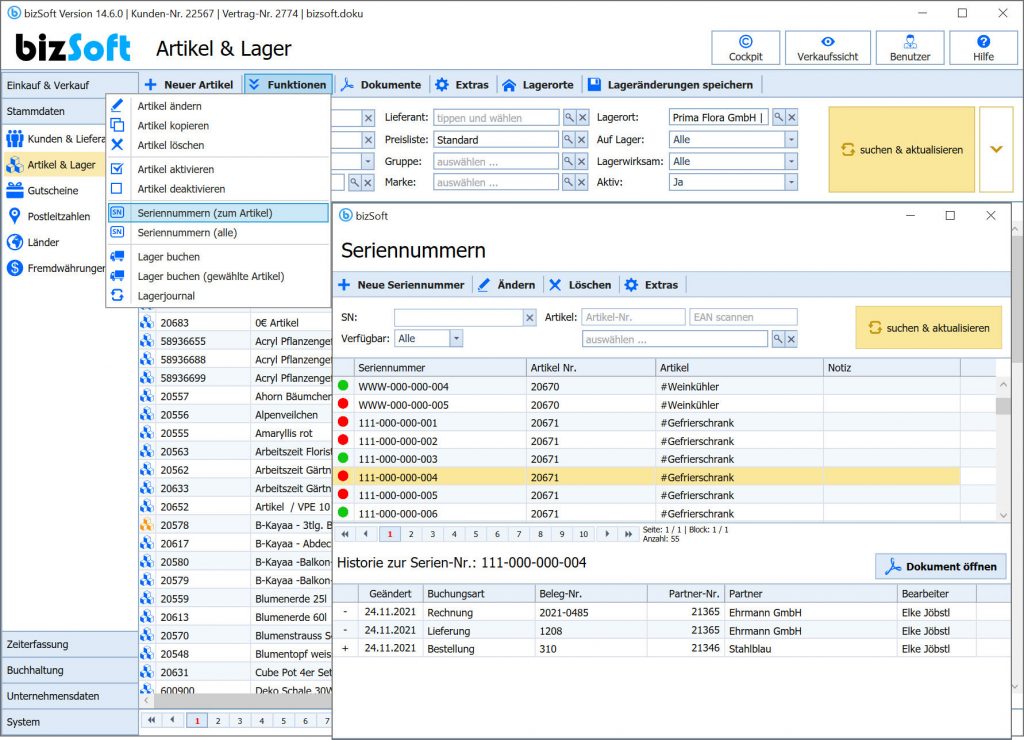The image size is (1024, 740).
Task: Clear the SN field
Action: pyautogui.click(x=530, y=317)
